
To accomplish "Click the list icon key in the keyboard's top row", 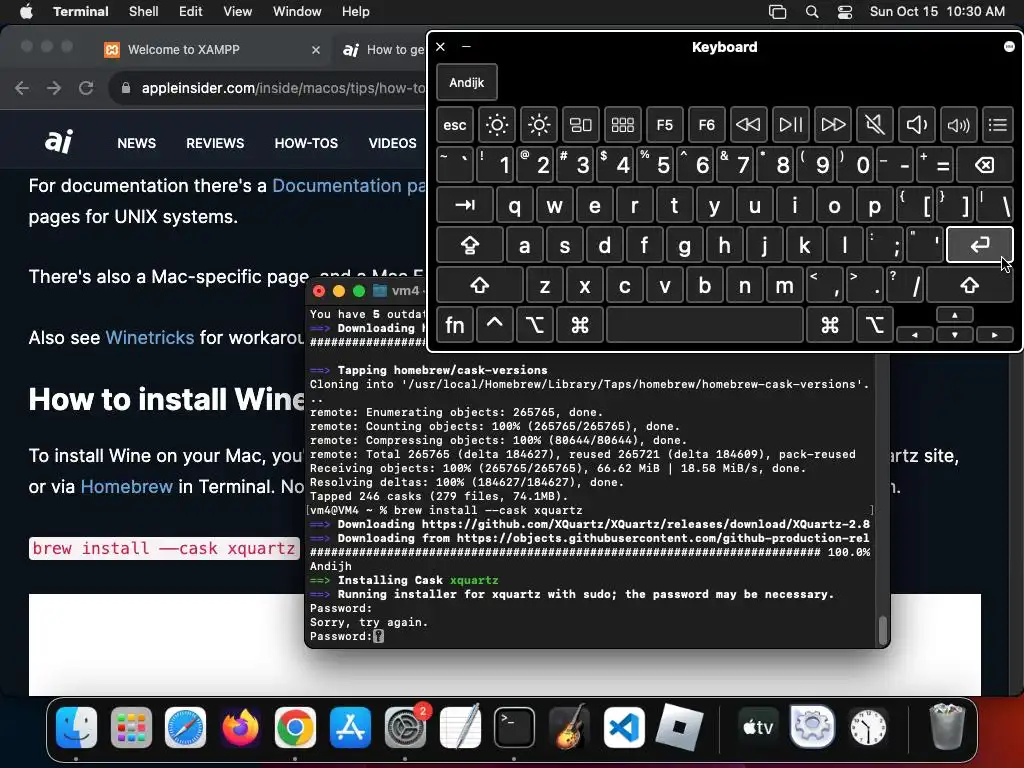I will pos(998,125).
